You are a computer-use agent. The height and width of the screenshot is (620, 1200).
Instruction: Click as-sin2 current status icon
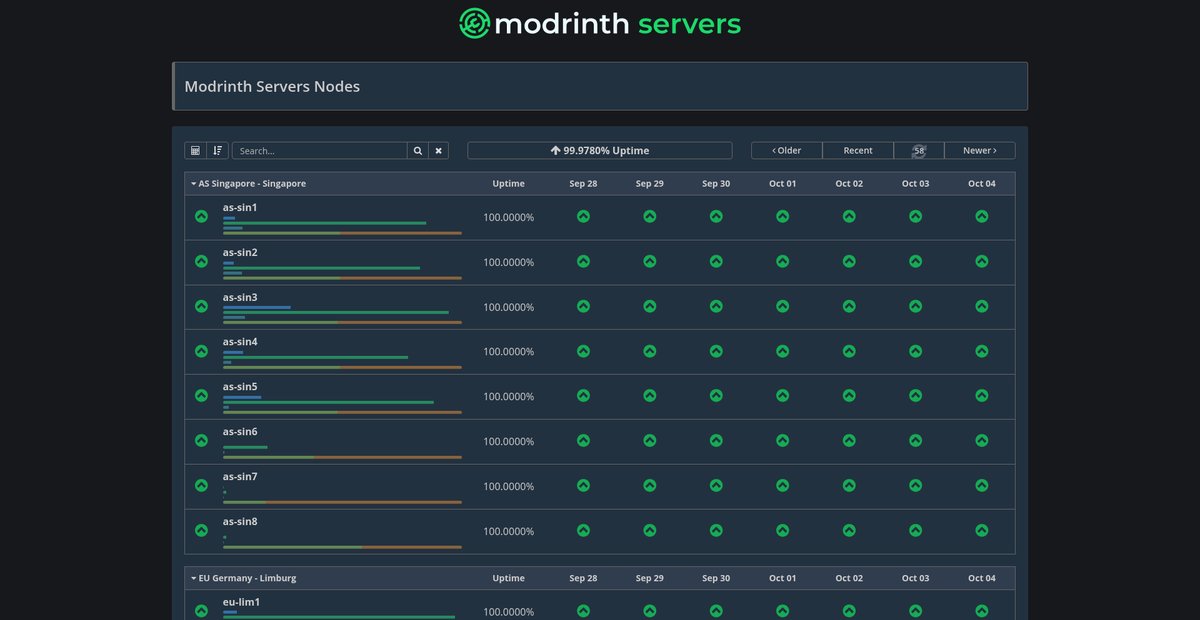(x=201, y=261)
